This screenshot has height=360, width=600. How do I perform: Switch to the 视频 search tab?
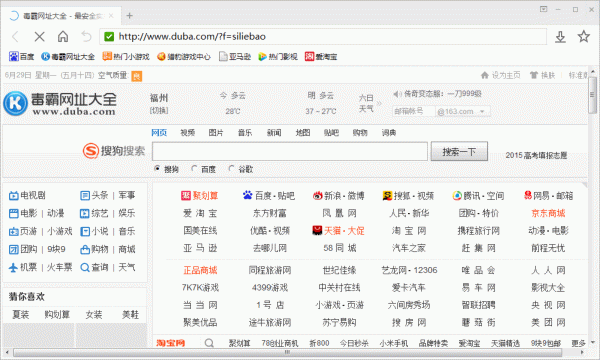tap(188, 133)
